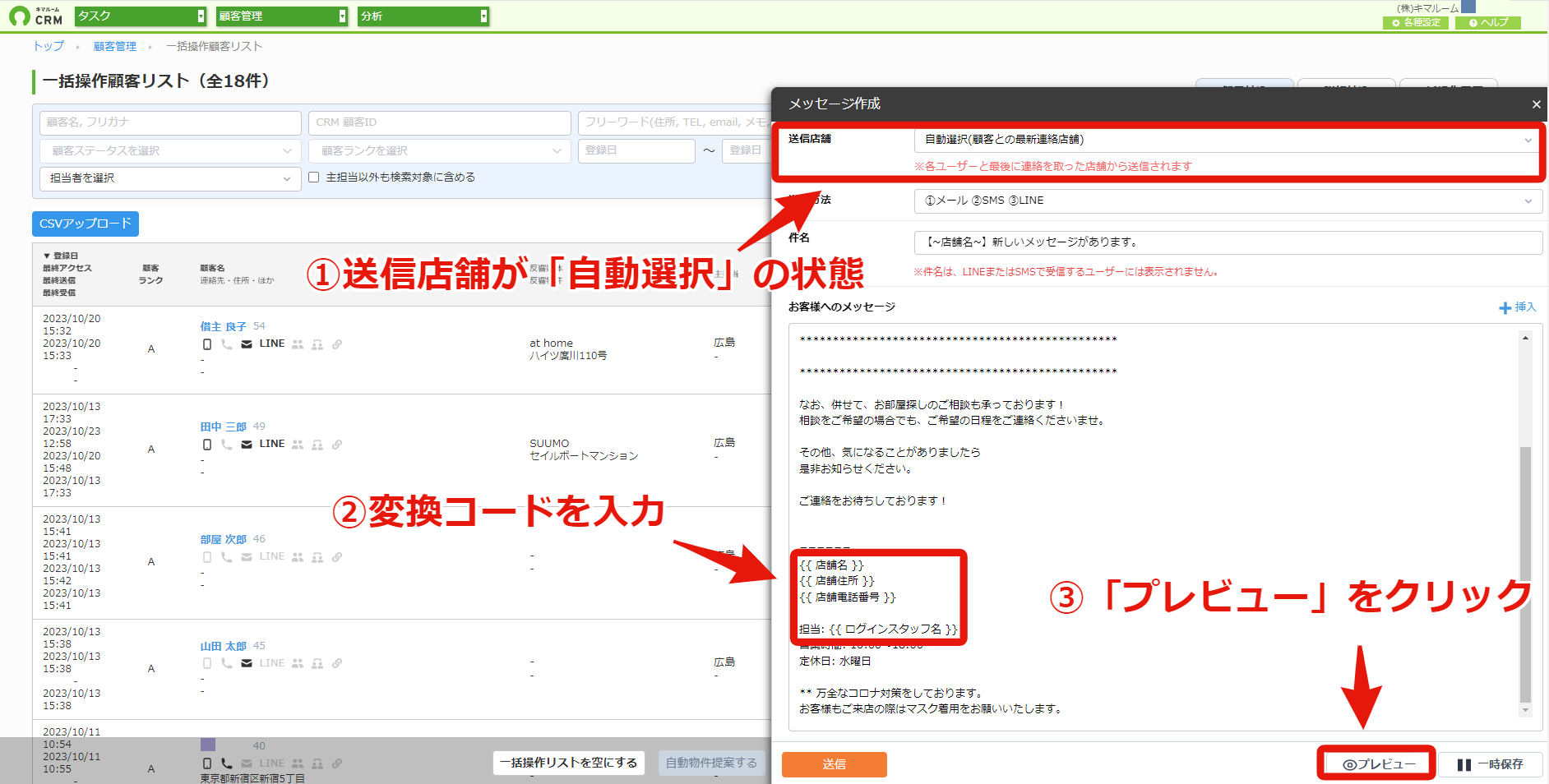Click mail envelope icon for 田中 三郎
The image size is (1549, 784).
point(247,445)
